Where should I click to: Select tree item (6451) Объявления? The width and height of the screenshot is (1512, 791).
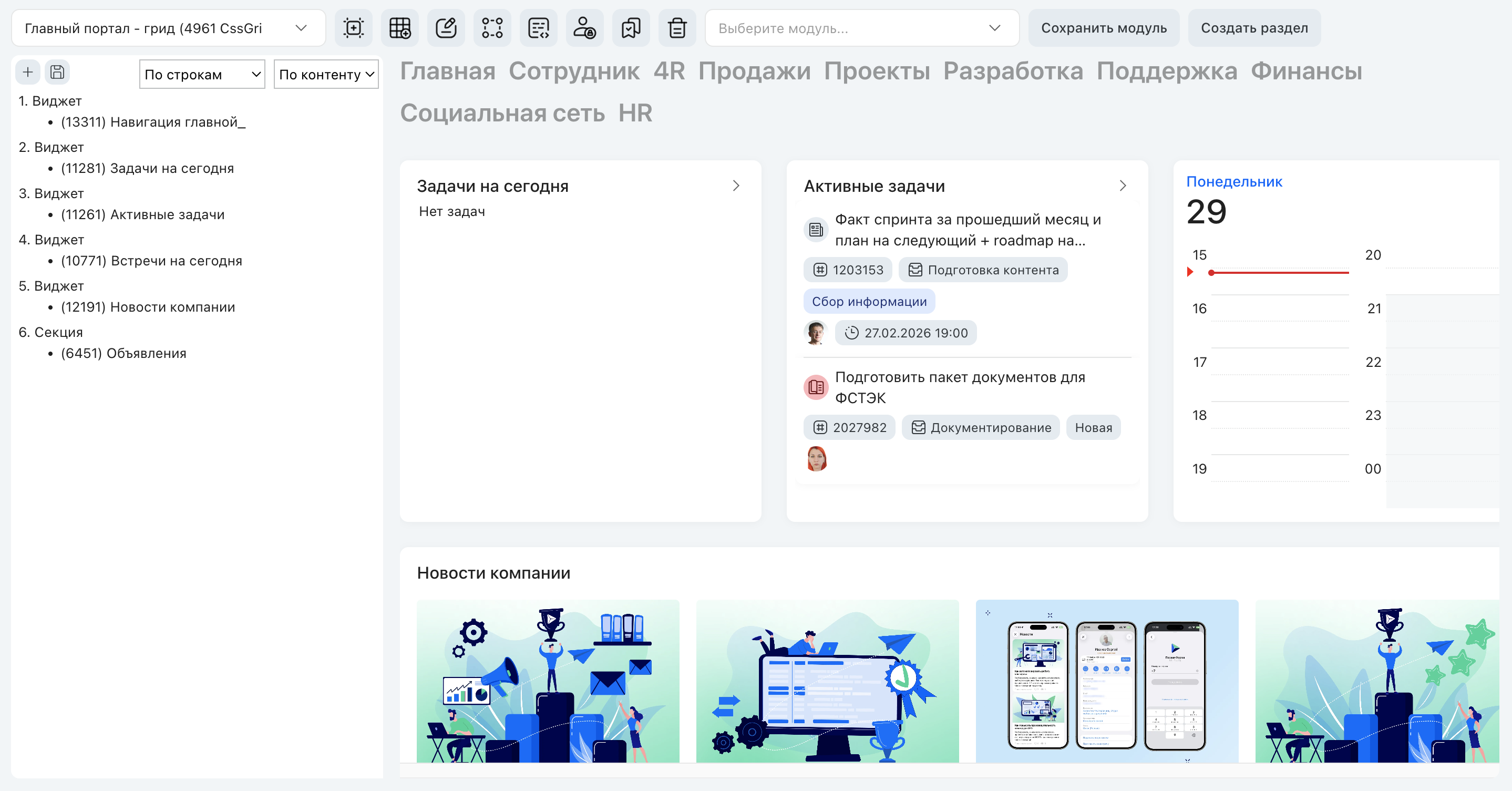click(x=124, y=354)
